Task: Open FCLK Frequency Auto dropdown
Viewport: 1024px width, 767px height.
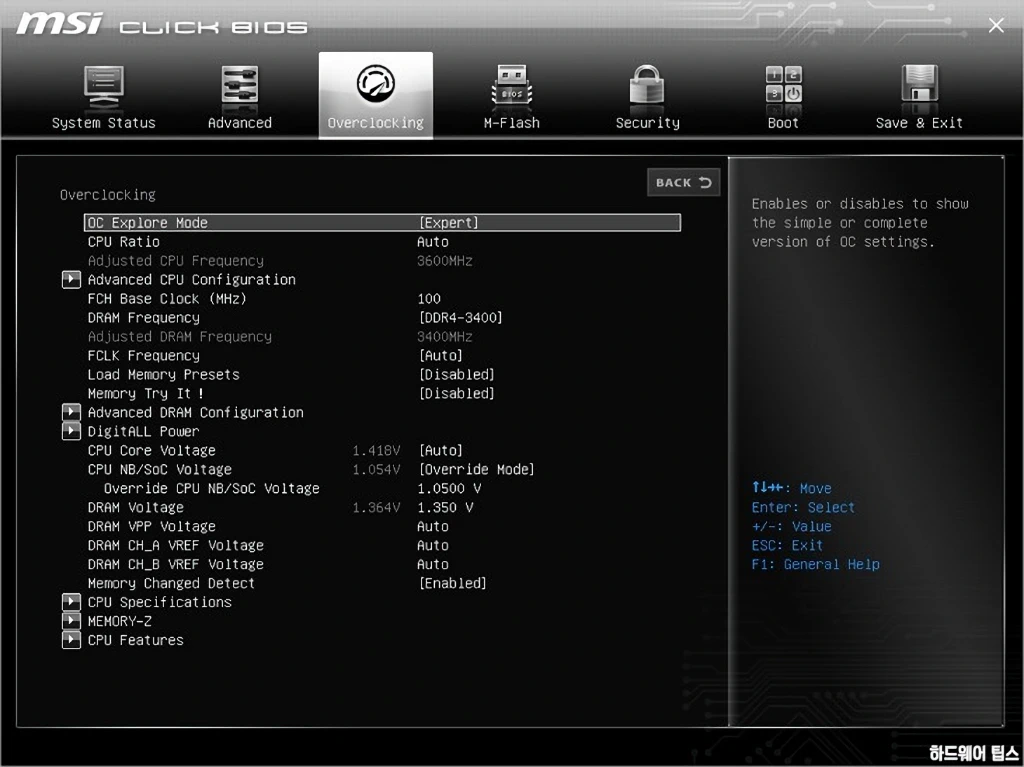Action: tap(440, 355)
